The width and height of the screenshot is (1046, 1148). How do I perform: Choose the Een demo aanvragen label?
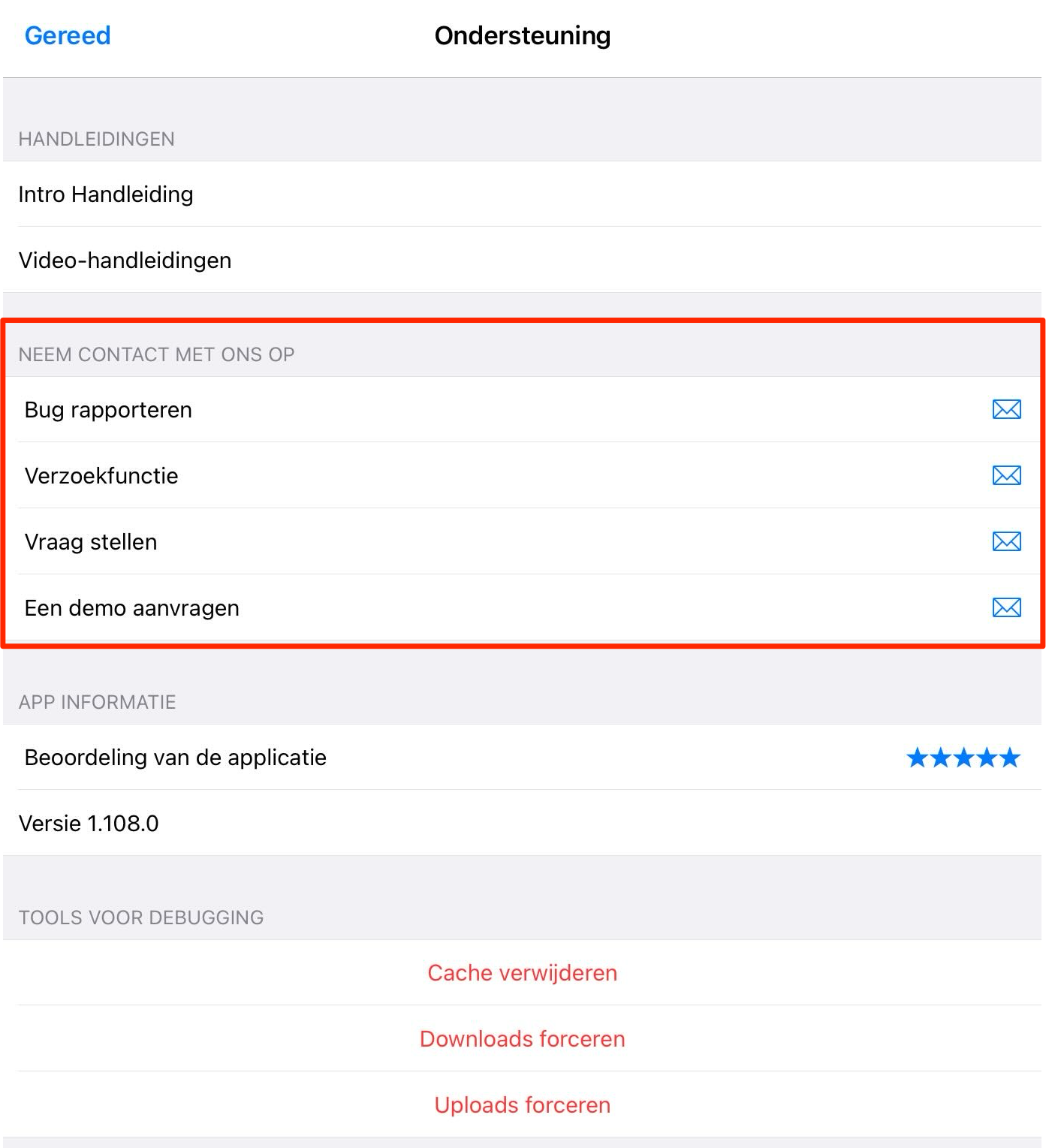(132, 608)
